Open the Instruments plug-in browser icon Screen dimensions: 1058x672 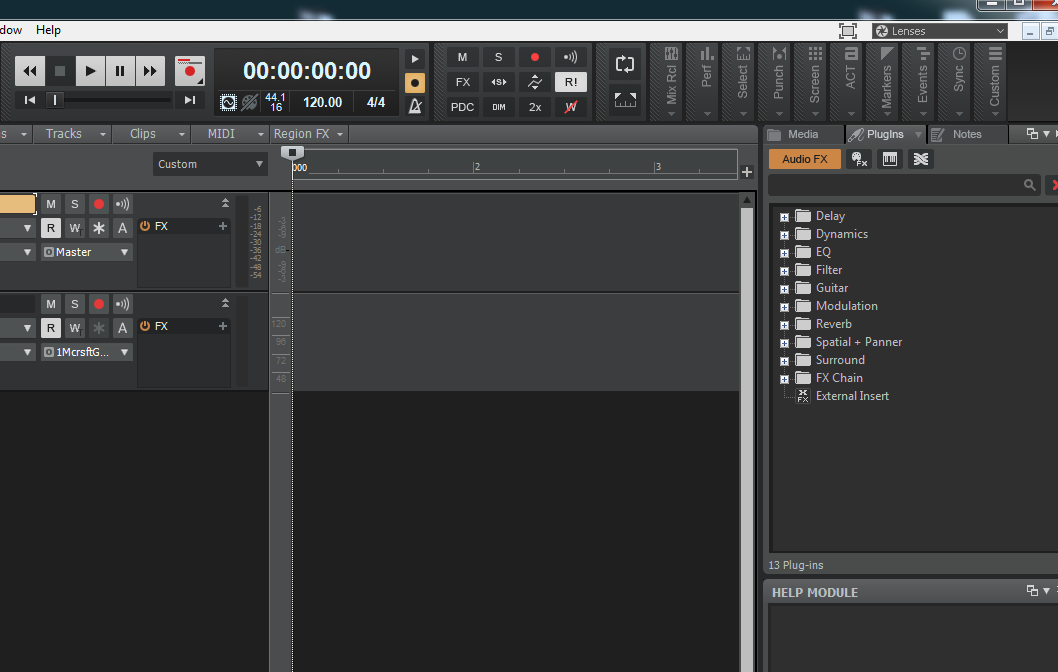pos(890,159)
